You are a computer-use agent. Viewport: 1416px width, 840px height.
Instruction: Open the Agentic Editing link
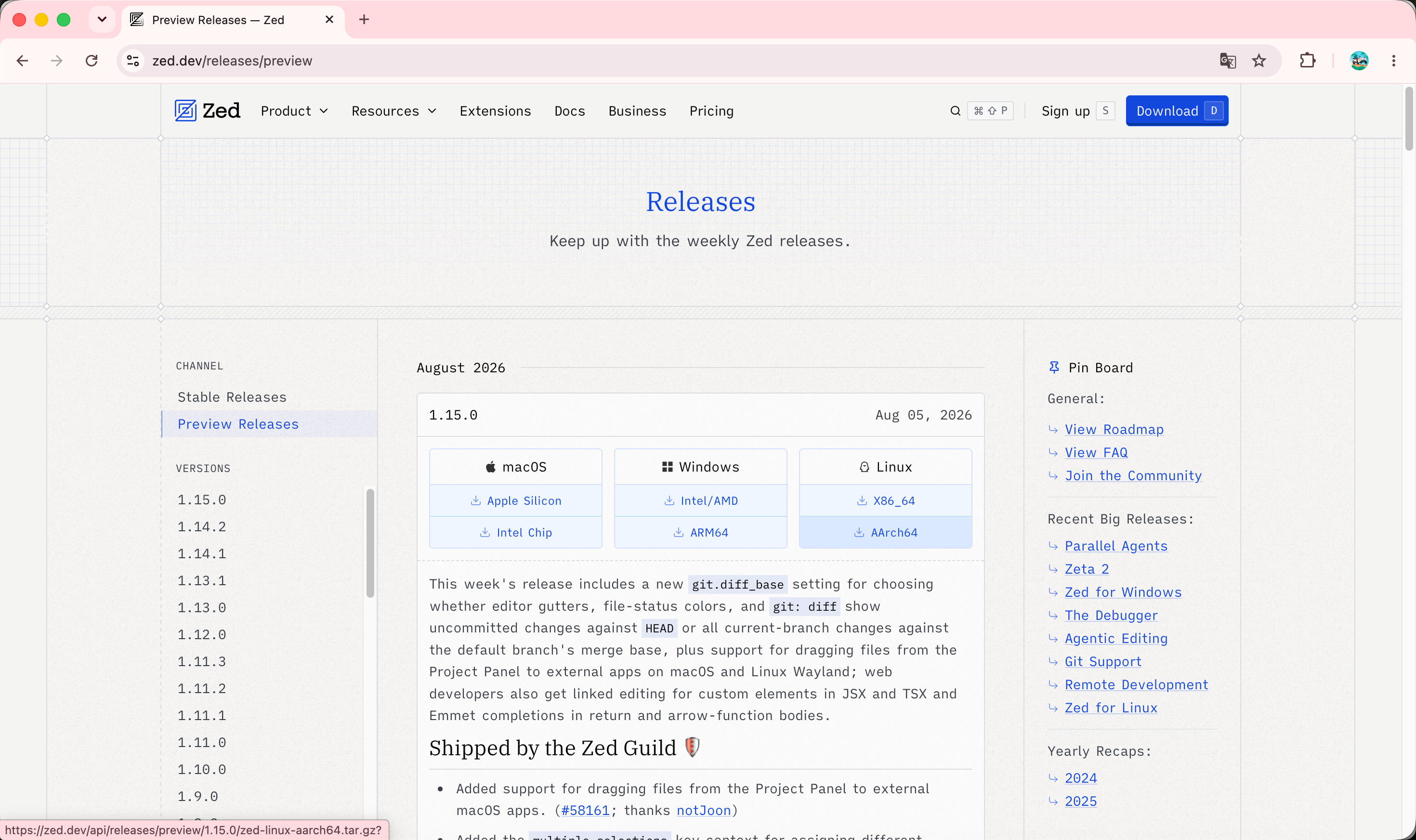[x=1116, y=639]
